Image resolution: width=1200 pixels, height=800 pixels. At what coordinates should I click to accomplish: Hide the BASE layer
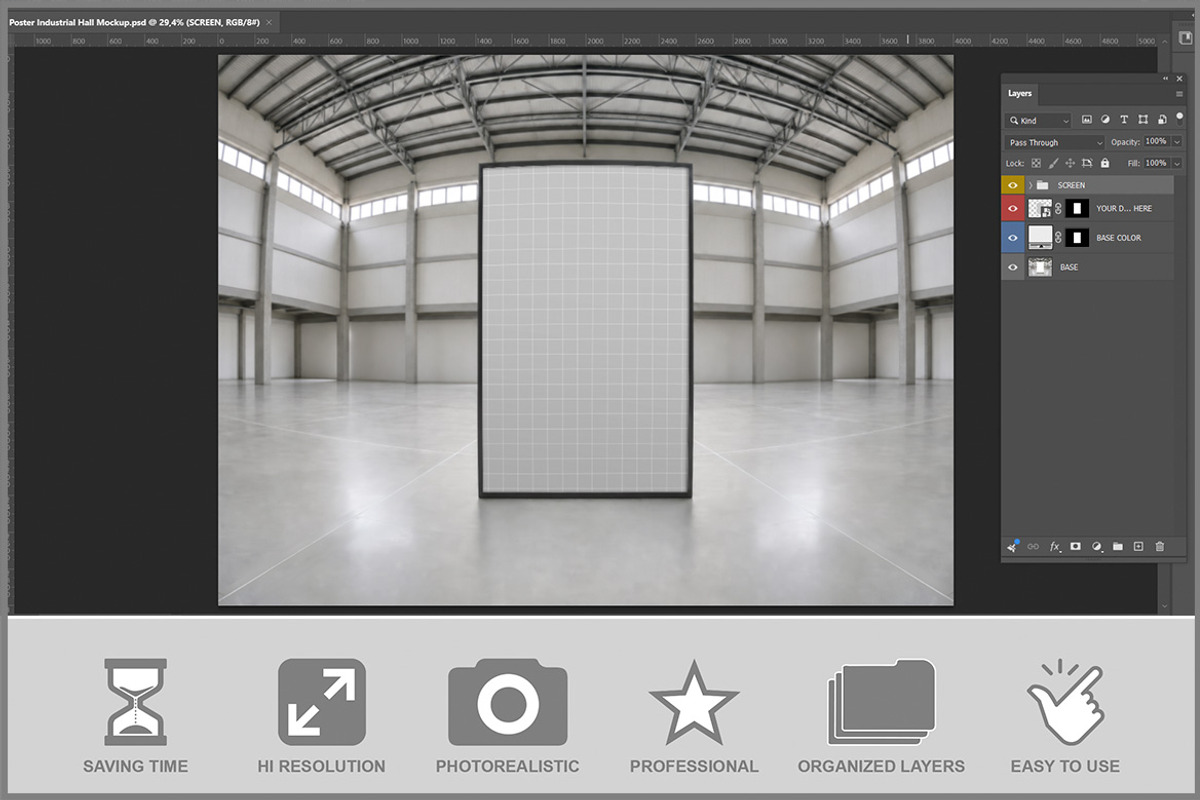(1013, 267)
